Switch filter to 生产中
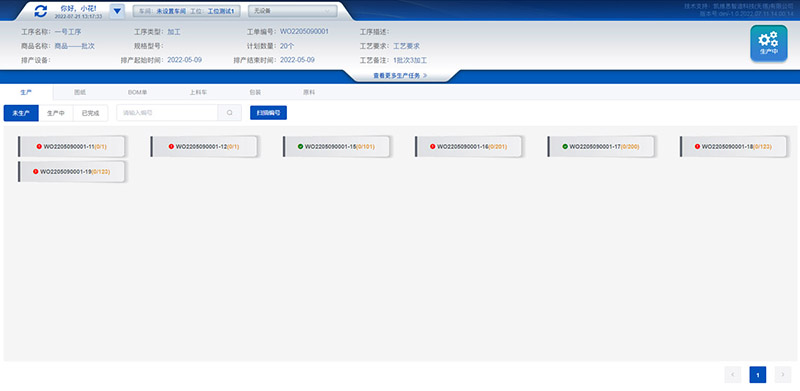The image size is (800, 391). pos(56,113)
